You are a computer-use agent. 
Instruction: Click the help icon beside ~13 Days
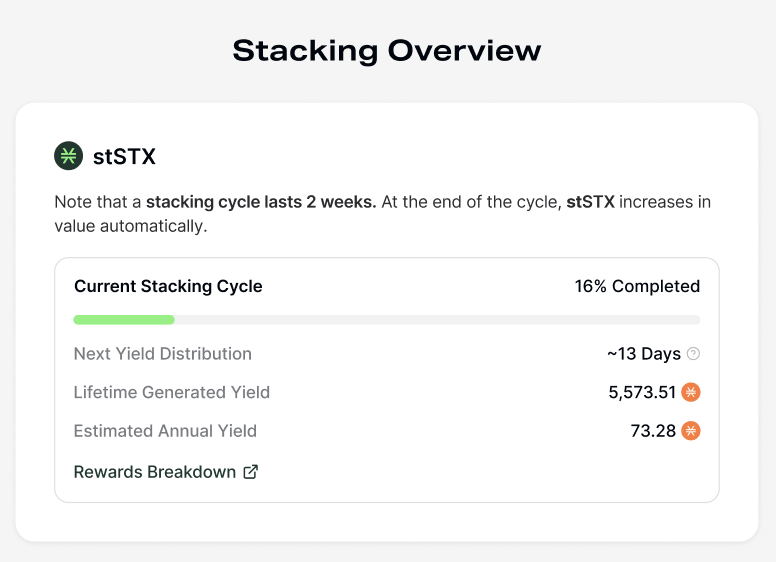(x=694, y=354)
